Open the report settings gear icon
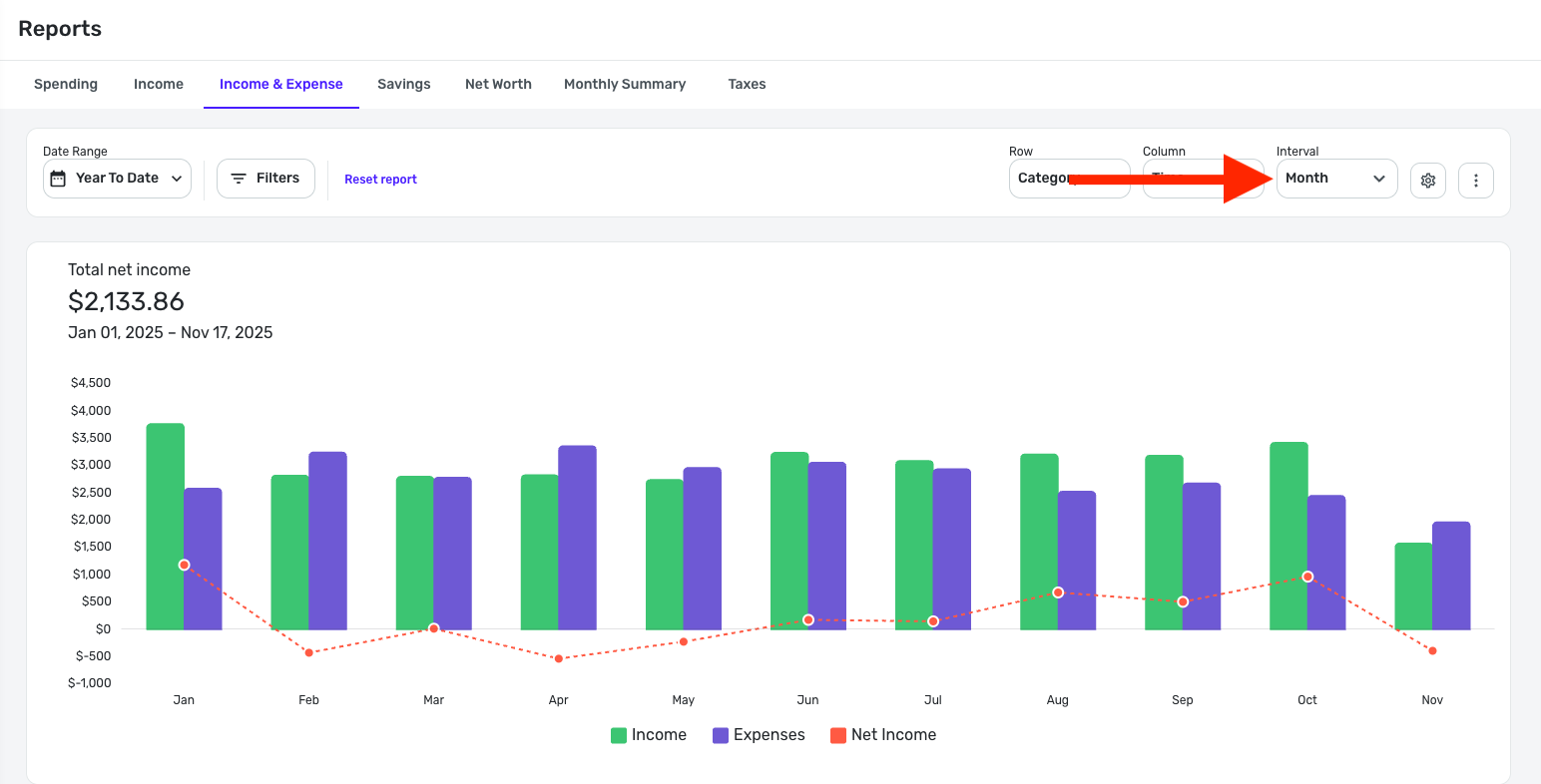 [x=1428, y=181]
